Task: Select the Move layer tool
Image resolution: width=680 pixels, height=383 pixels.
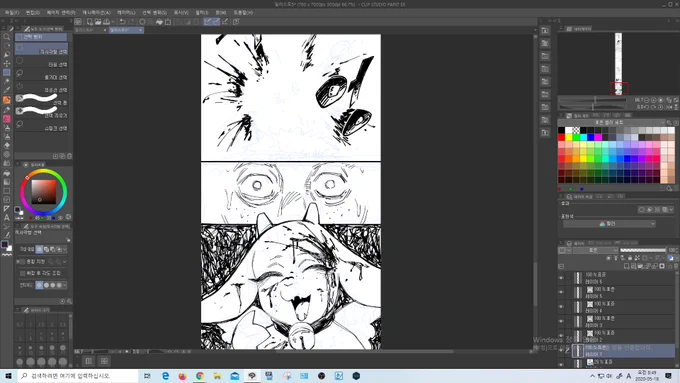Action: (x=7, y=64)
